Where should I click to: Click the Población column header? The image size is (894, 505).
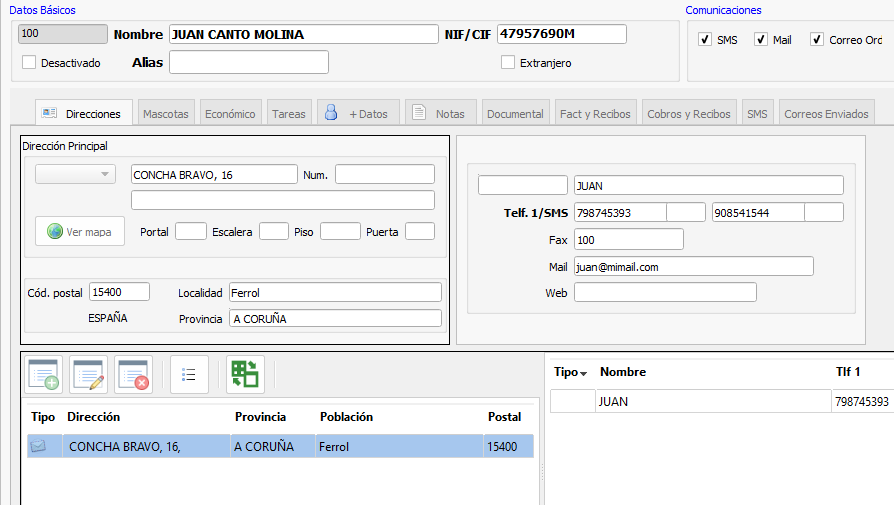[x=346, y=417]
